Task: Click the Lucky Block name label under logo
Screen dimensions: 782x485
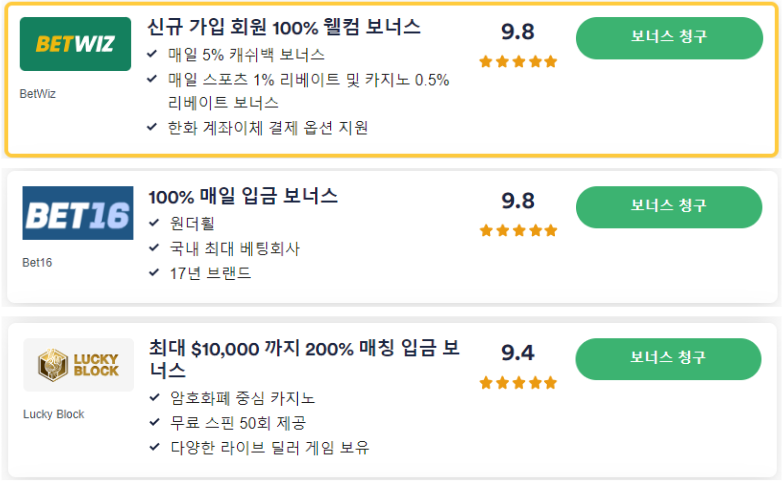Action: click(x=53, y=414)
